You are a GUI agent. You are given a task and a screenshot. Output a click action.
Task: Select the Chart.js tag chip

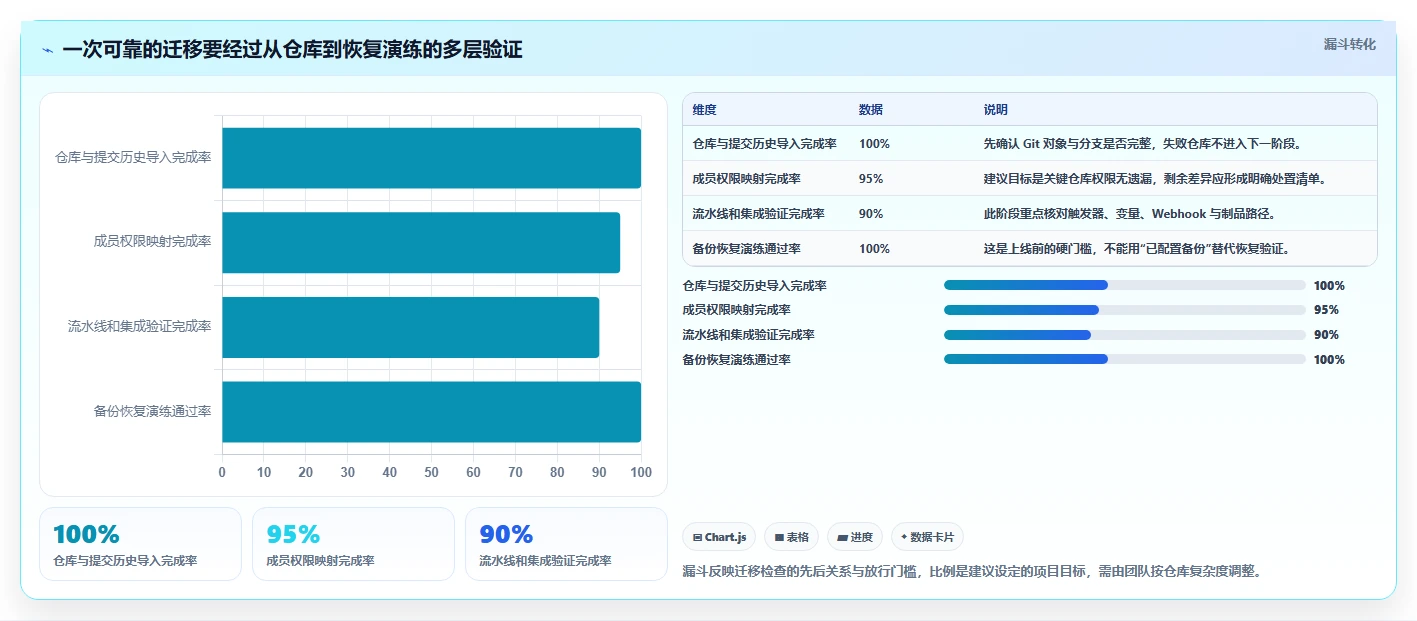pos(719,537)
